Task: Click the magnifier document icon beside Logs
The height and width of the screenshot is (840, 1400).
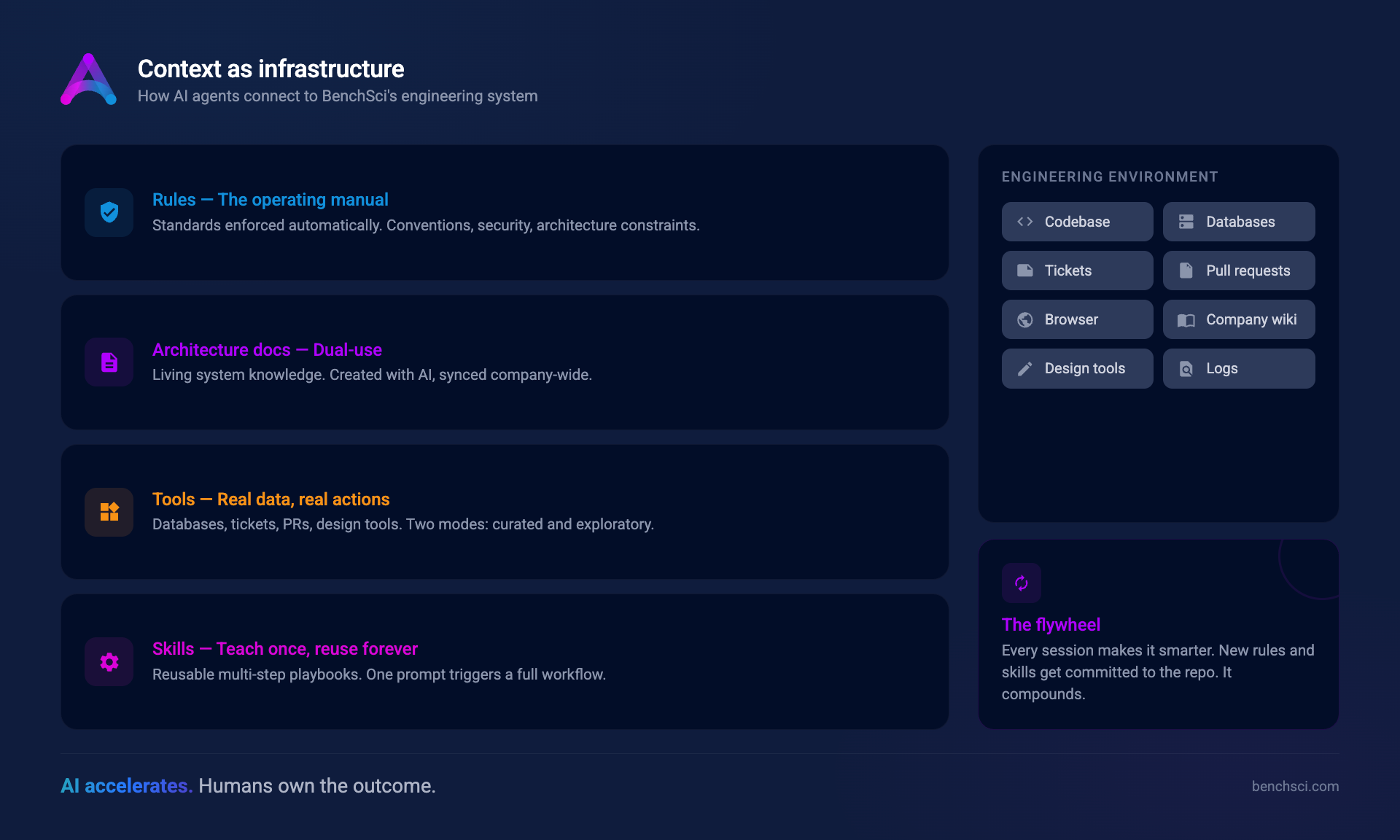Action: coord(1186,369)
